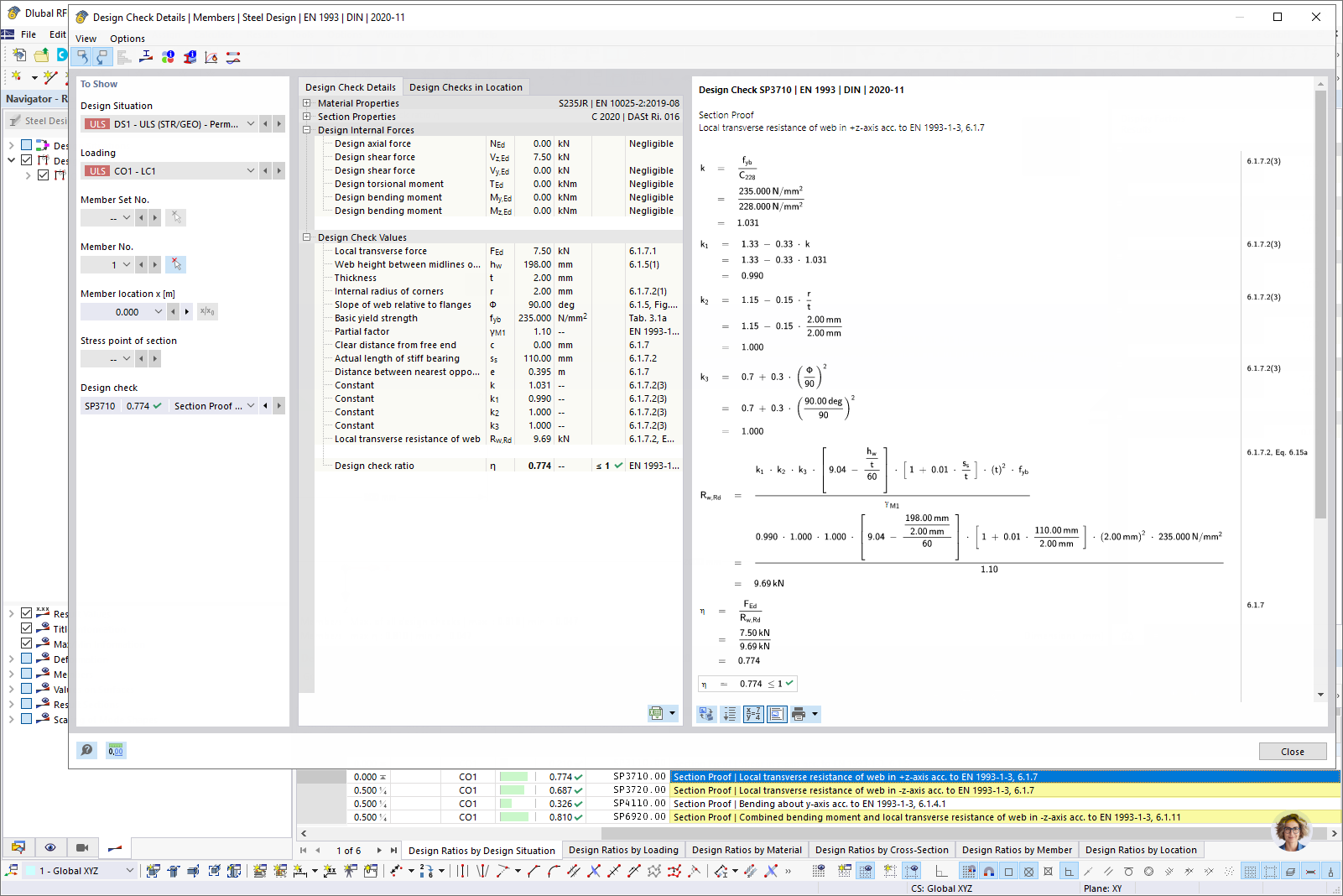Open the Design Situation dropdown
This screenshot has height=896, width=1343.
[250, 123]
